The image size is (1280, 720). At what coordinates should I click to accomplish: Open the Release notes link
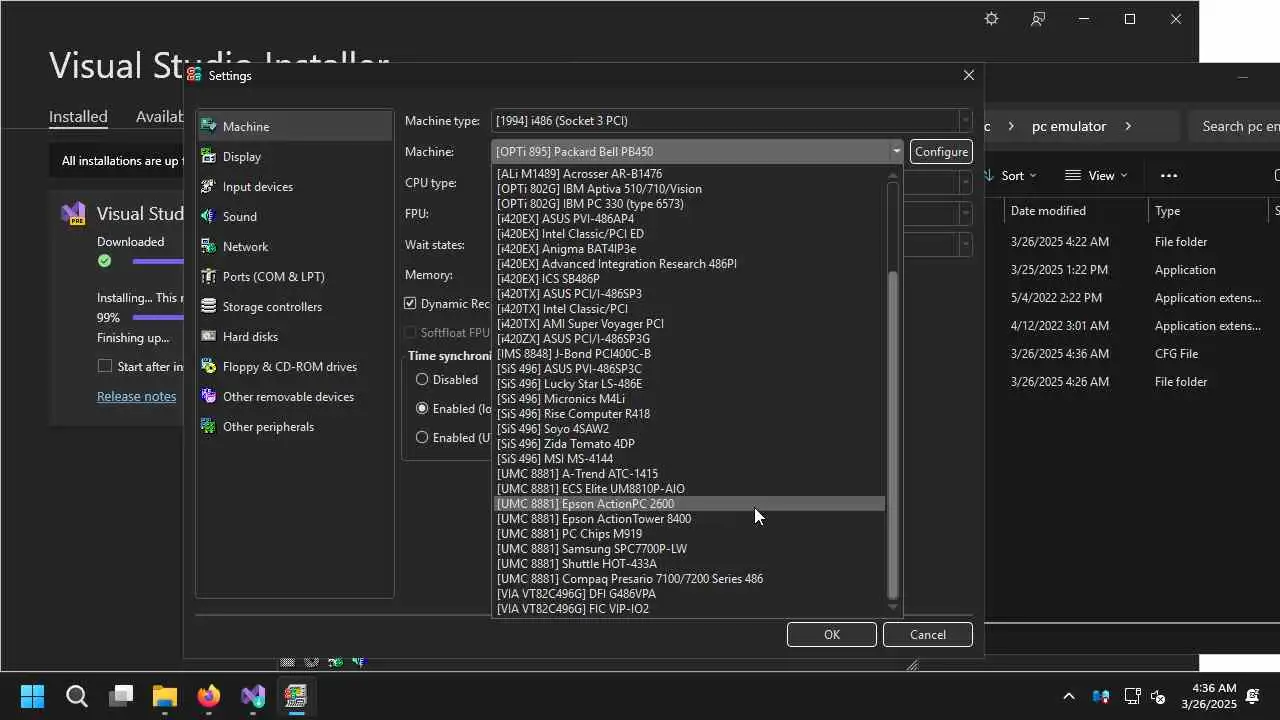point(136,396)
